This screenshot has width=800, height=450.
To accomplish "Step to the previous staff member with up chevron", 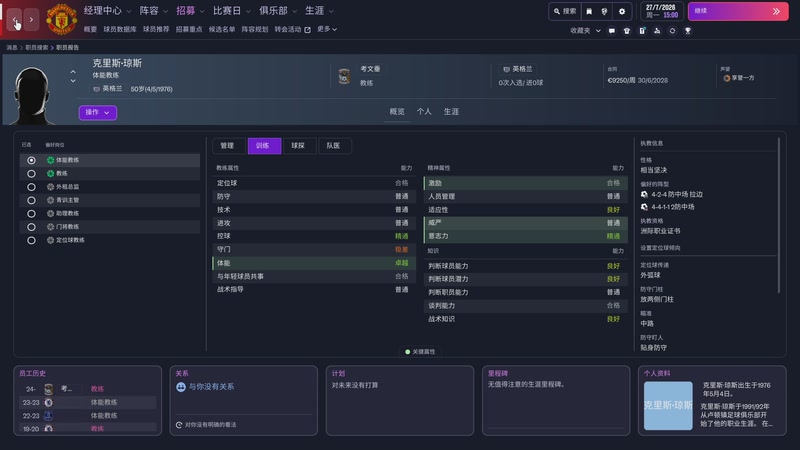I will click(73, 72).
